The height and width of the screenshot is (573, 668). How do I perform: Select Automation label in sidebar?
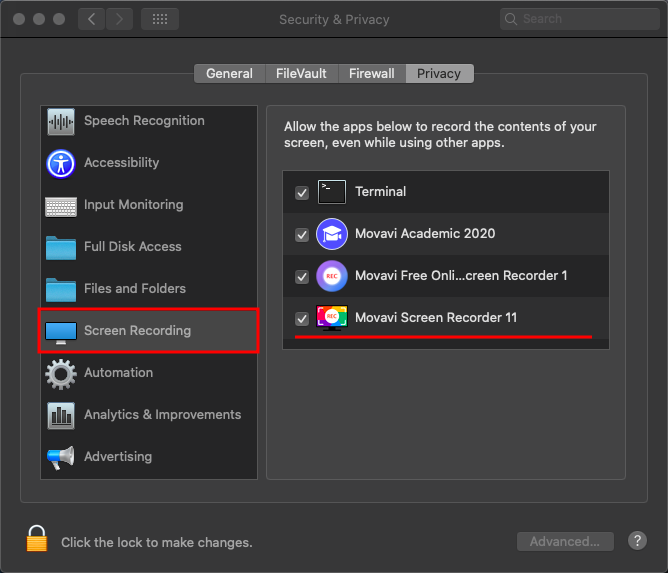point(119,372)
